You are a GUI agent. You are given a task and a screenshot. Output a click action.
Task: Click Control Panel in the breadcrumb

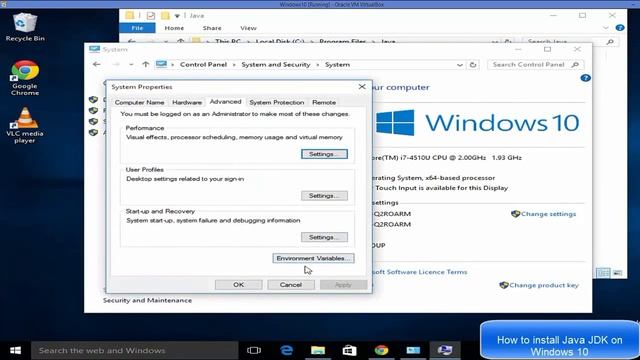coord(203,64)
